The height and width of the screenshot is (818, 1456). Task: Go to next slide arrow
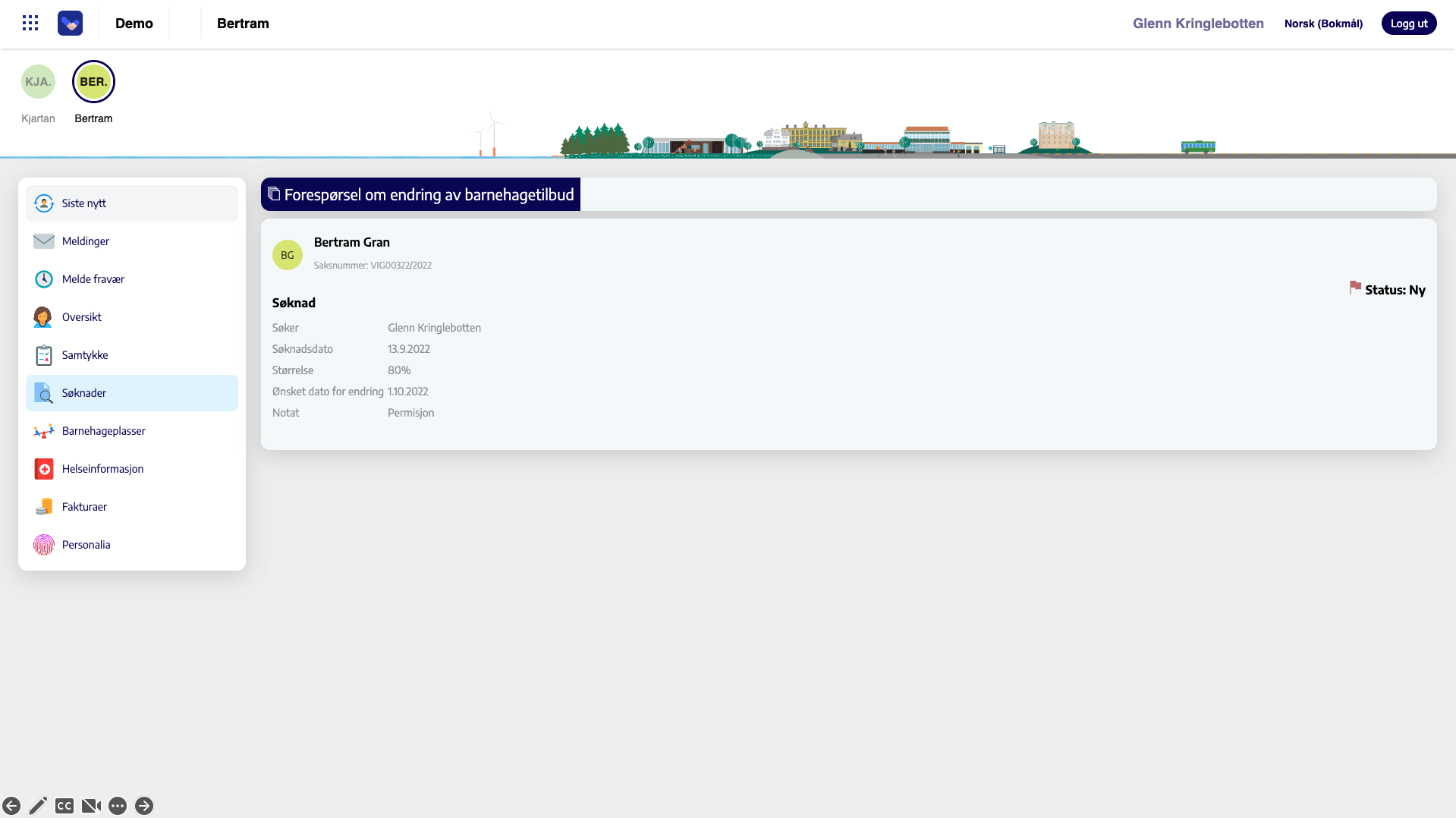[x=144, y=805]
